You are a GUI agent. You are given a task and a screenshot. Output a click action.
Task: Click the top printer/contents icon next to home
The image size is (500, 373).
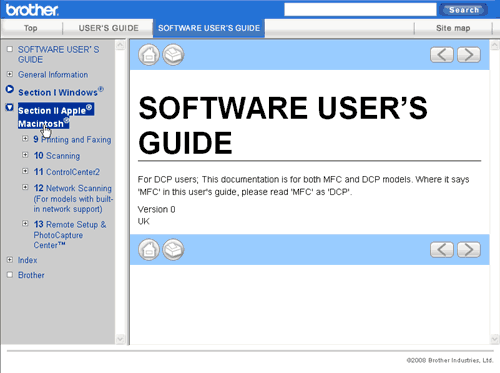(x=173, y=55)
